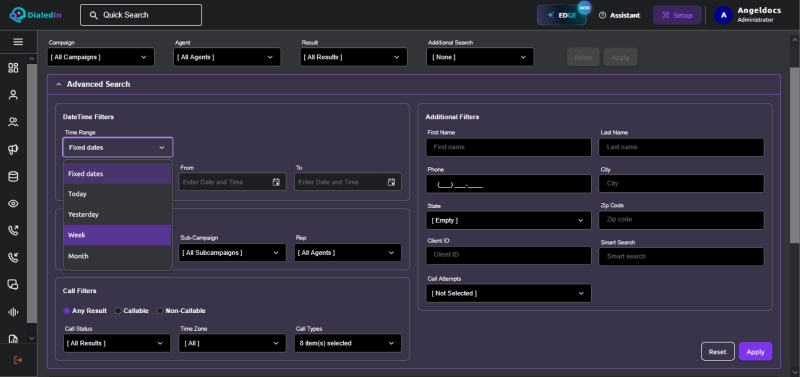The height and width of the screenshot is (377, 800).
Task: Focus the First Name field
Action: tap(509, 147)
